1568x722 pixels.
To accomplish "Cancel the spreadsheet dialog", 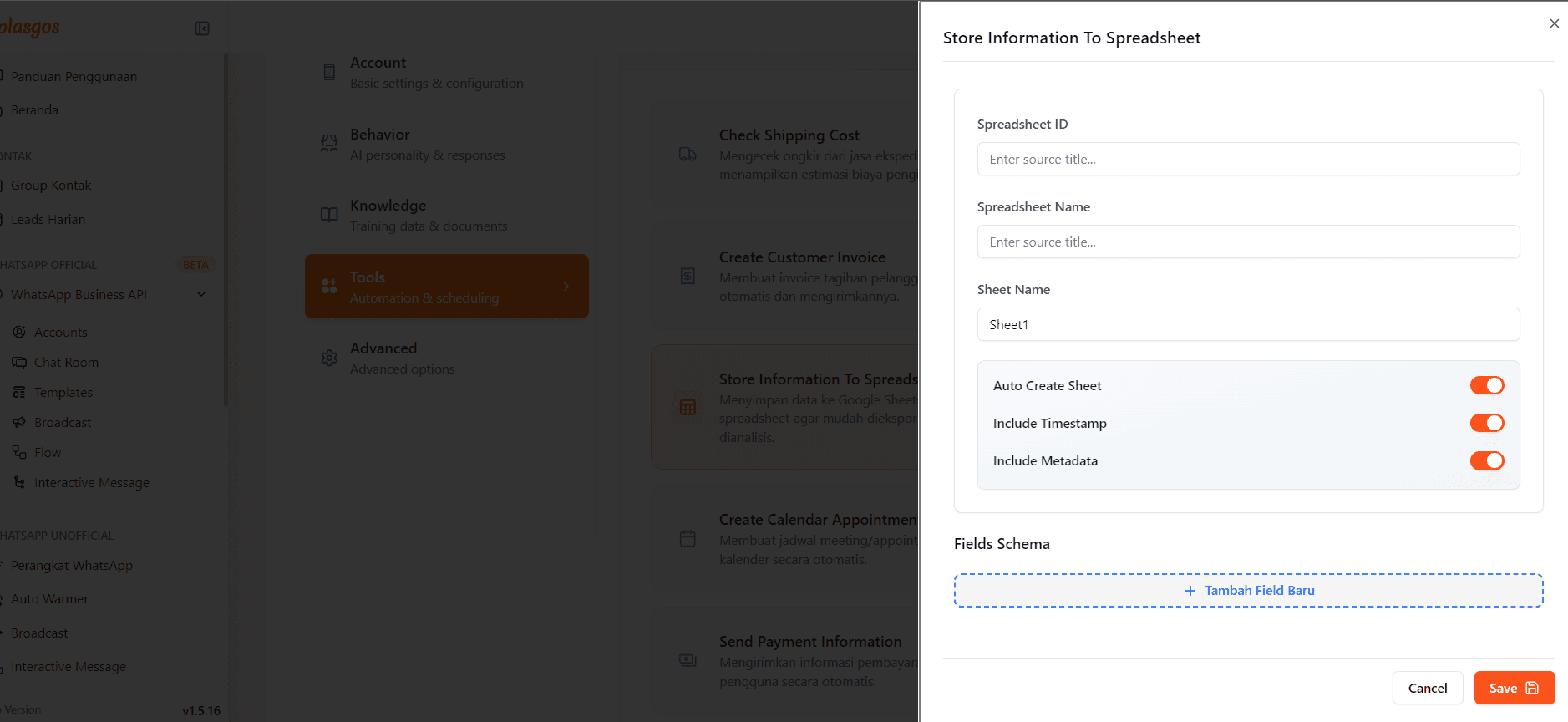I will pos(1427,688).
